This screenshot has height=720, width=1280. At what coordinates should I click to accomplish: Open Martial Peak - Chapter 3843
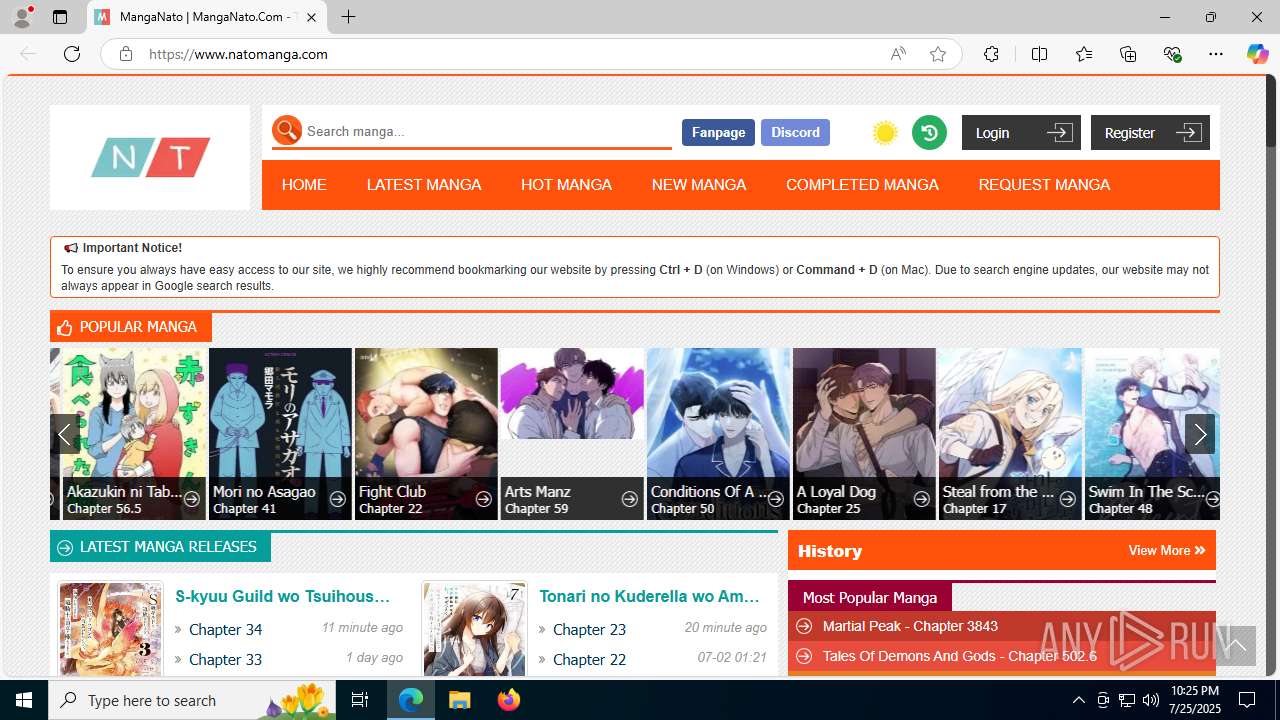tap(910, 626)
